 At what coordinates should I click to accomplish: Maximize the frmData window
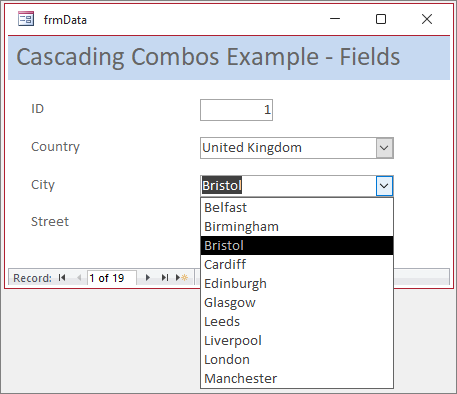tap(381, 19)
